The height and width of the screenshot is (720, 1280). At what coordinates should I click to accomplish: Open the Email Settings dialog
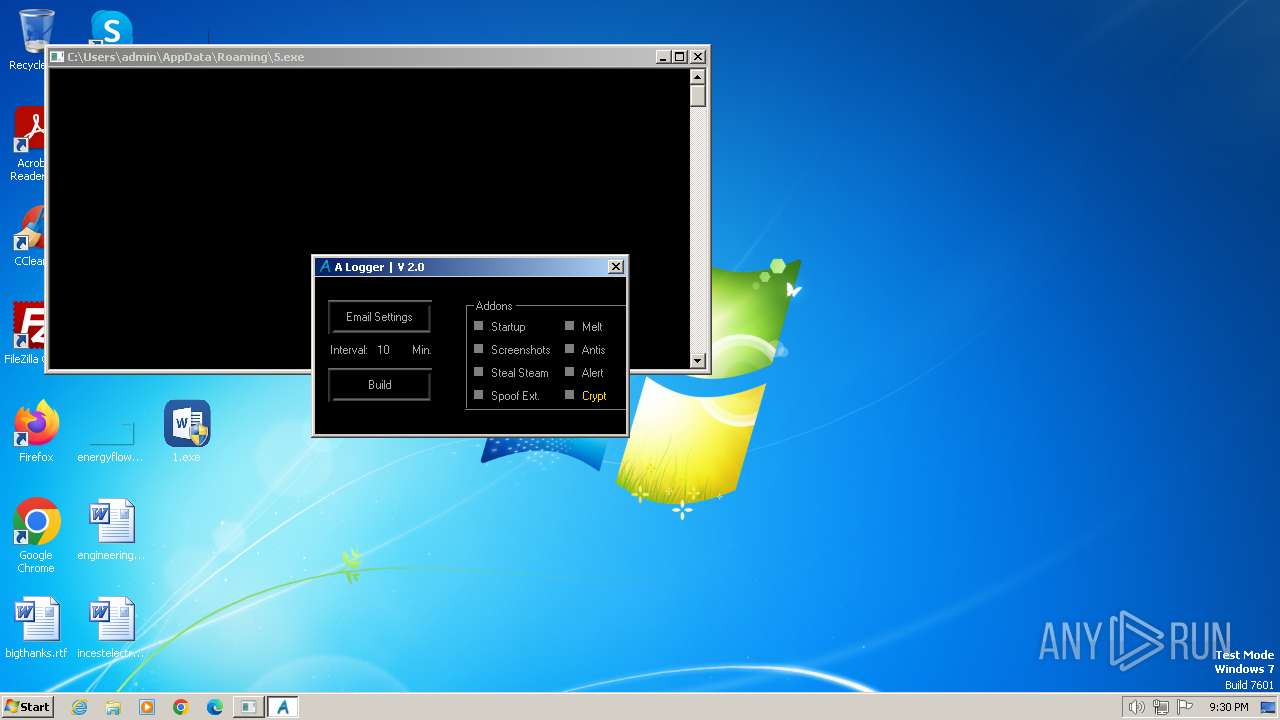379,317
